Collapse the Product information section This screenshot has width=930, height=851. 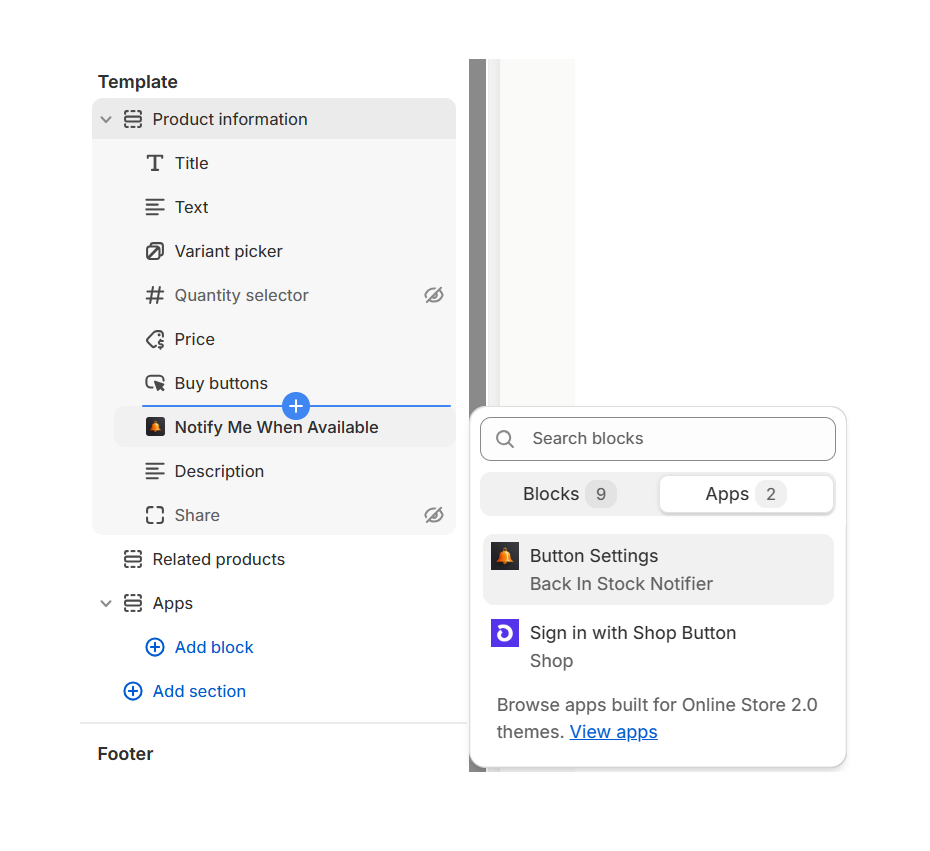(106, 118)
